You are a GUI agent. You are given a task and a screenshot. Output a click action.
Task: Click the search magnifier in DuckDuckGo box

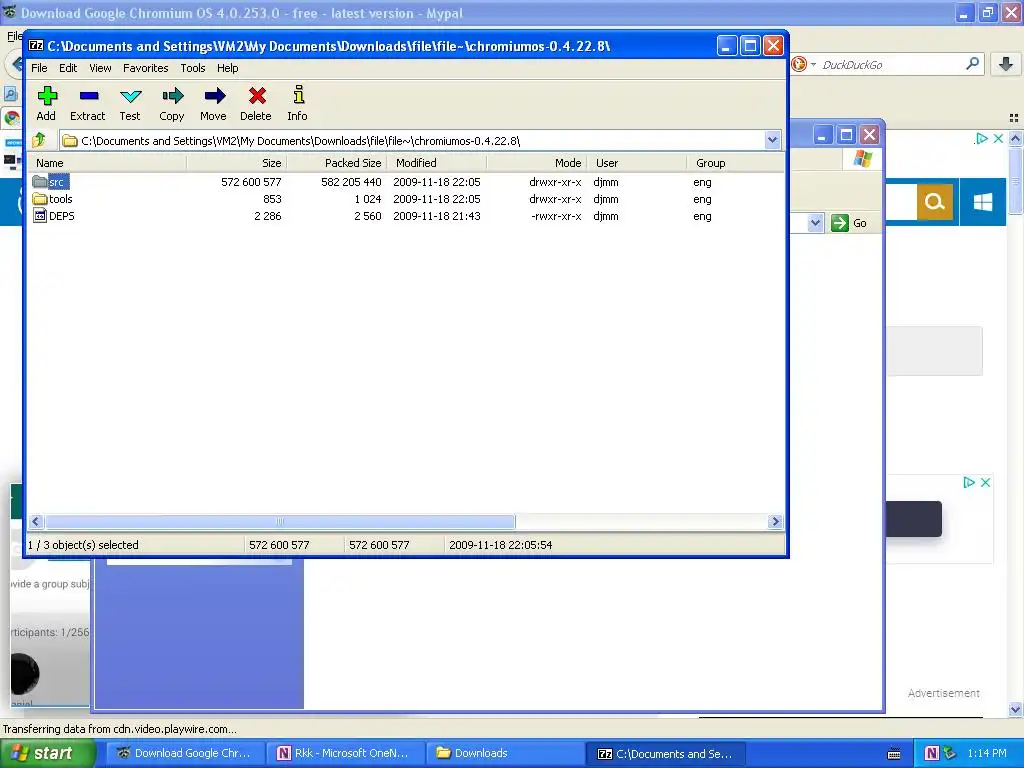pos(972,63)
